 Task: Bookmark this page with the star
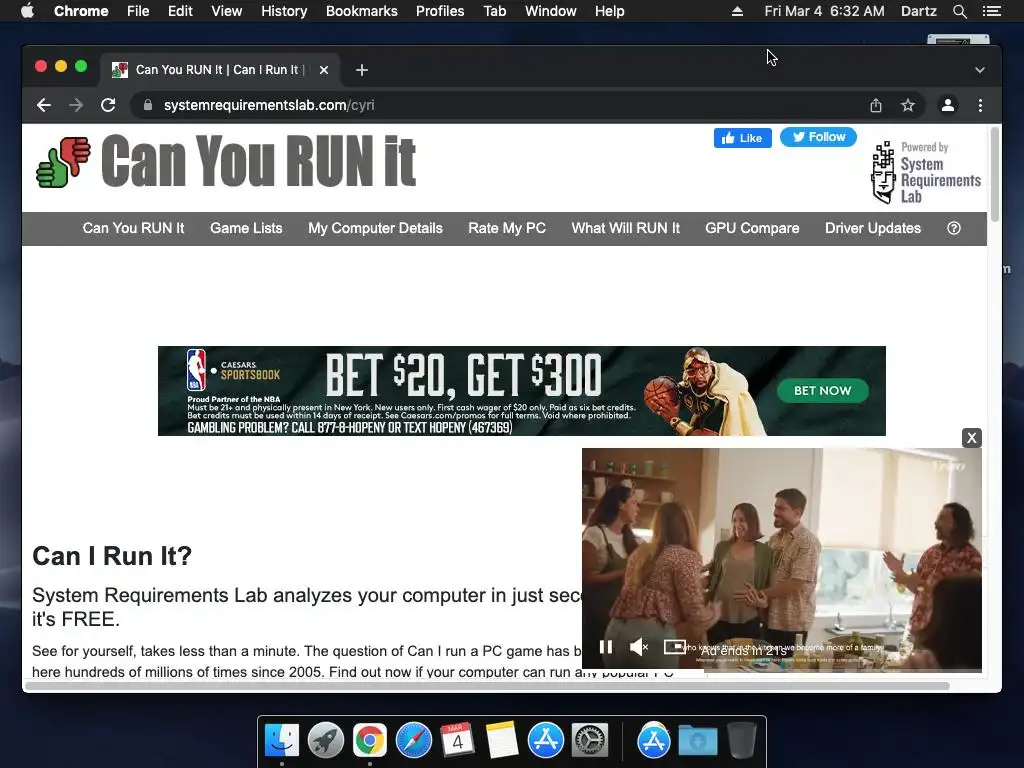pos(908,105)
